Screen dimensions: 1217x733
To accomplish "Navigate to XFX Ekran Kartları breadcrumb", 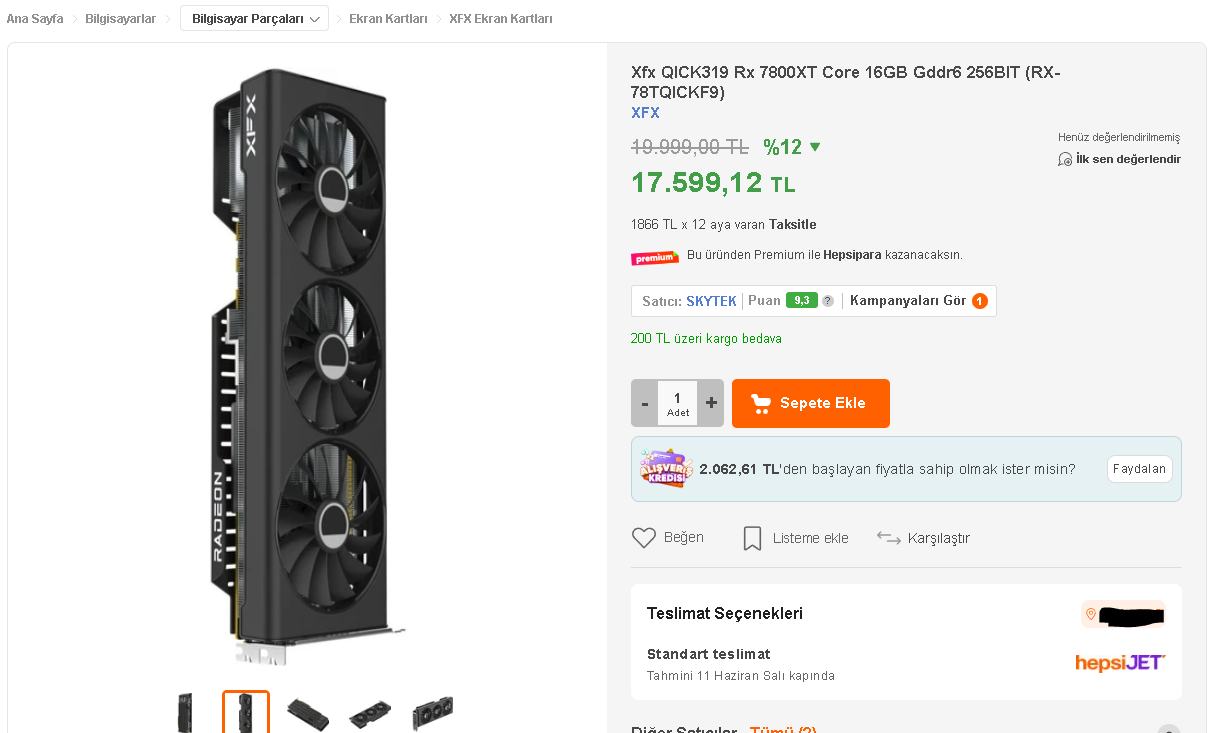I will (500, 19).
